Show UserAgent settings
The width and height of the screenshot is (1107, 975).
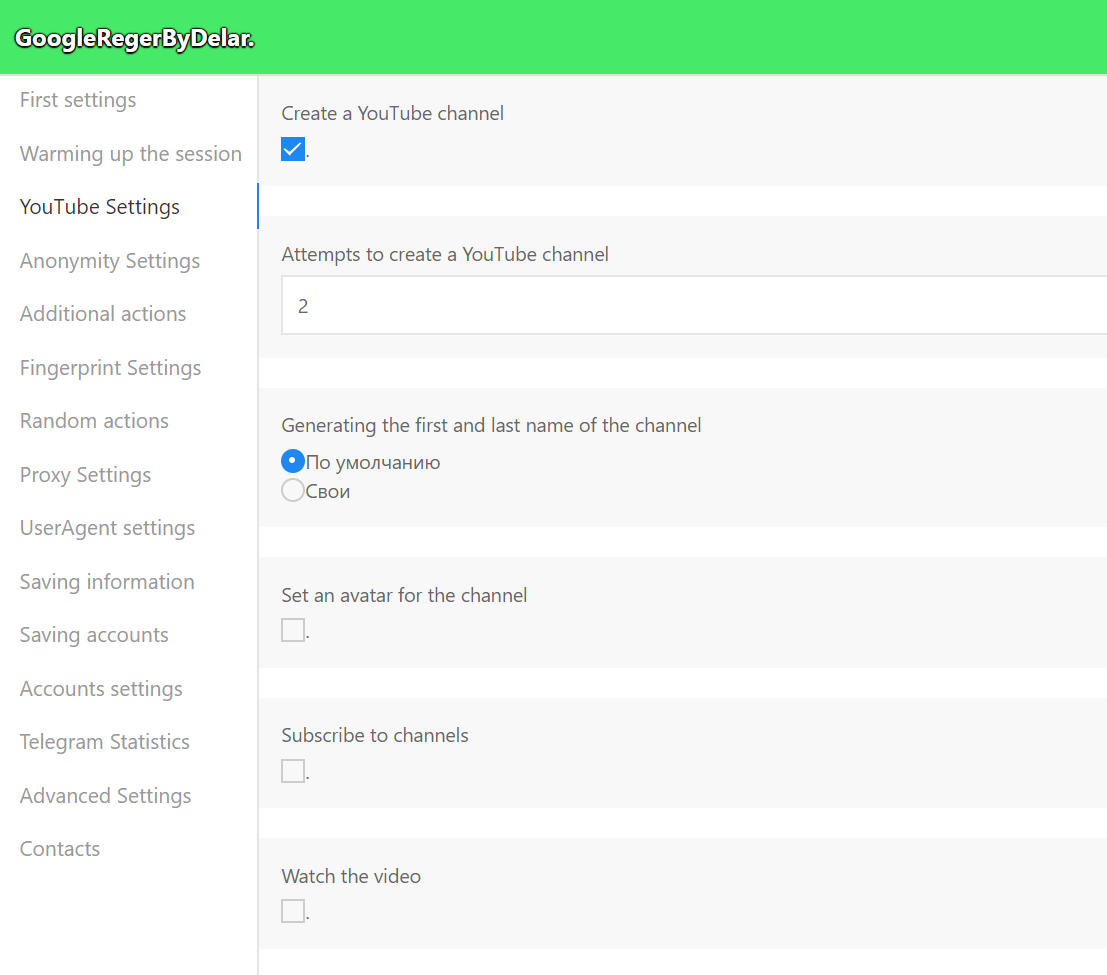coord(107,528)
